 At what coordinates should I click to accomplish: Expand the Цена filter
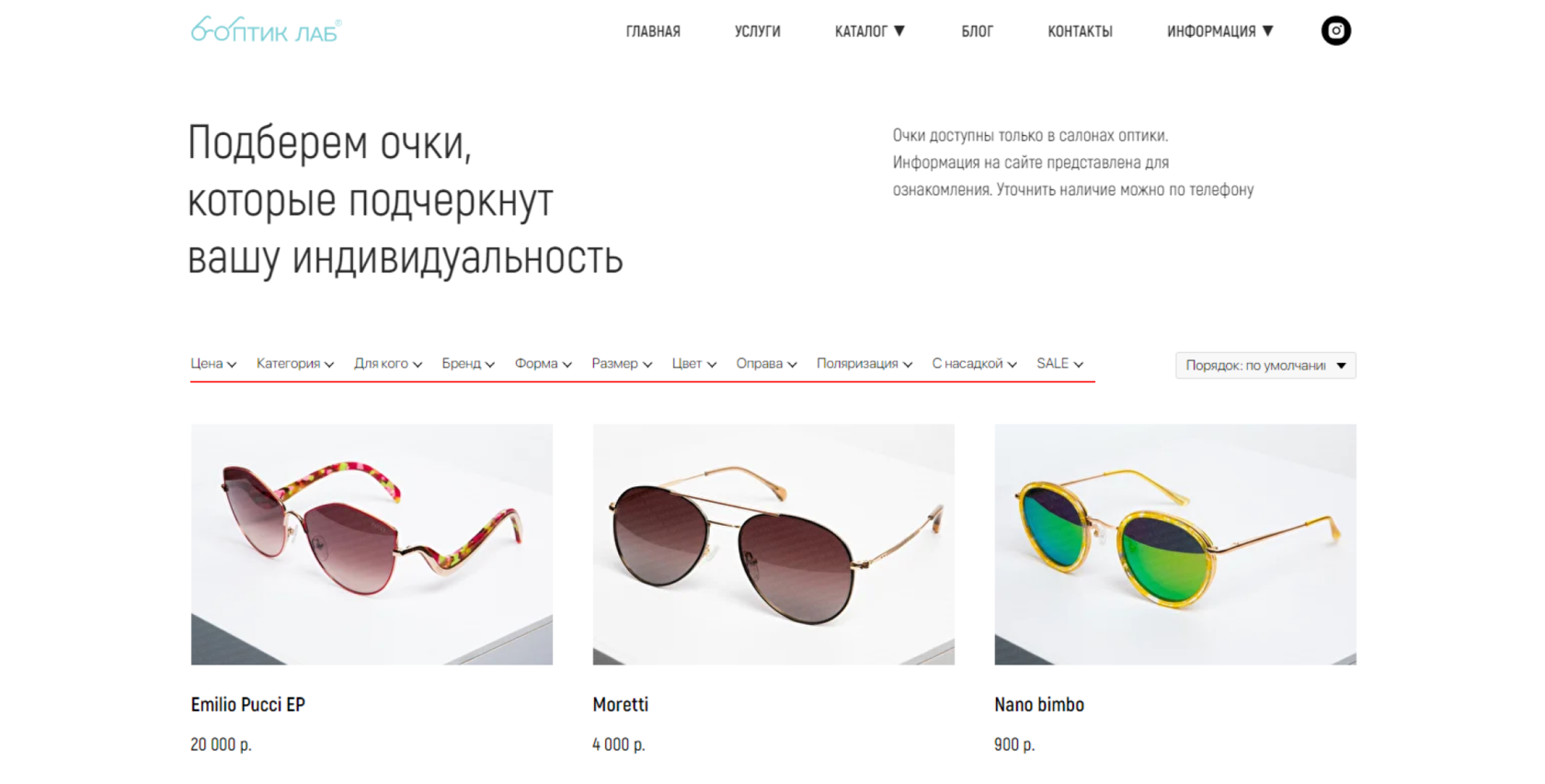pyautogui.click(x=213, y=364)
